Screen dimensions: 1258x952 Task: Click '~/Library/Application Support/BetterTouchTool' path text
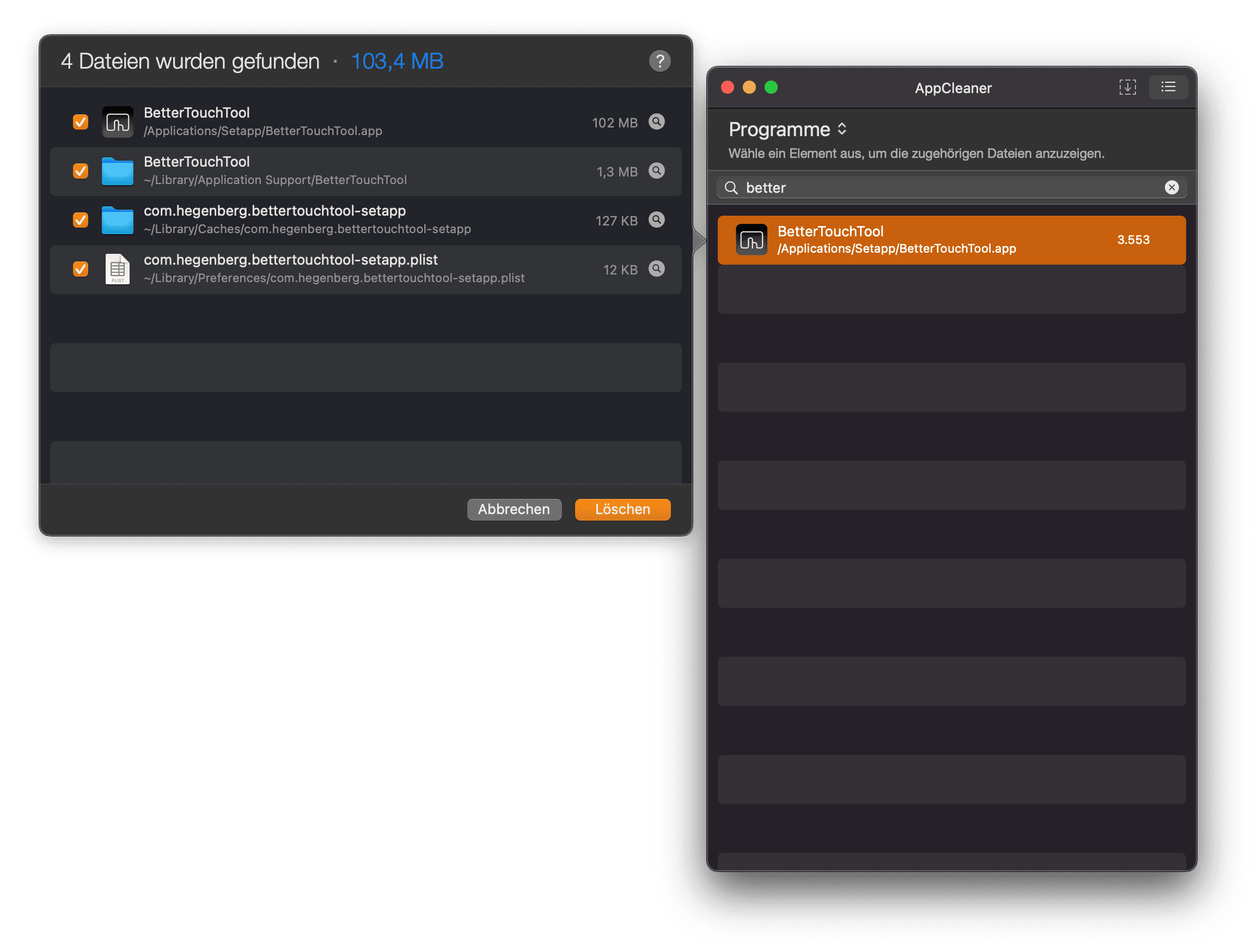pos(275,180)
